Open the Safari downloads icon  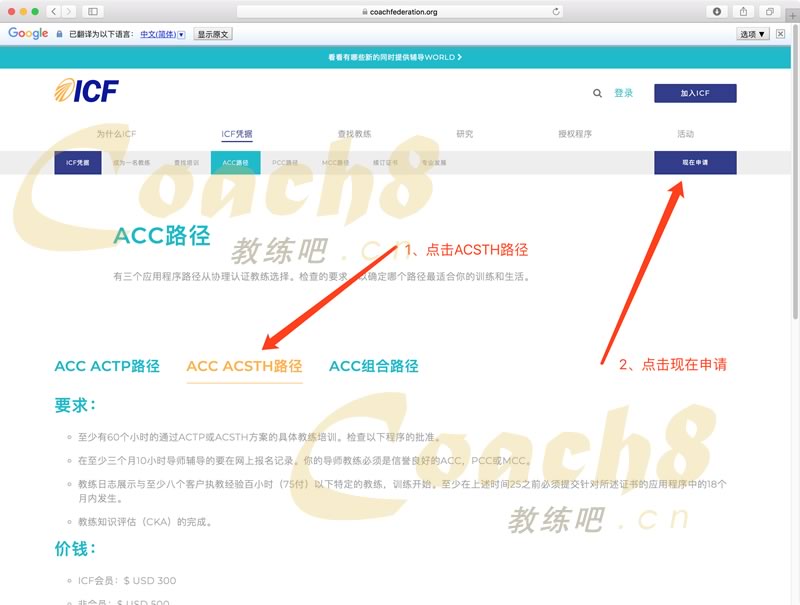point(717,11)
